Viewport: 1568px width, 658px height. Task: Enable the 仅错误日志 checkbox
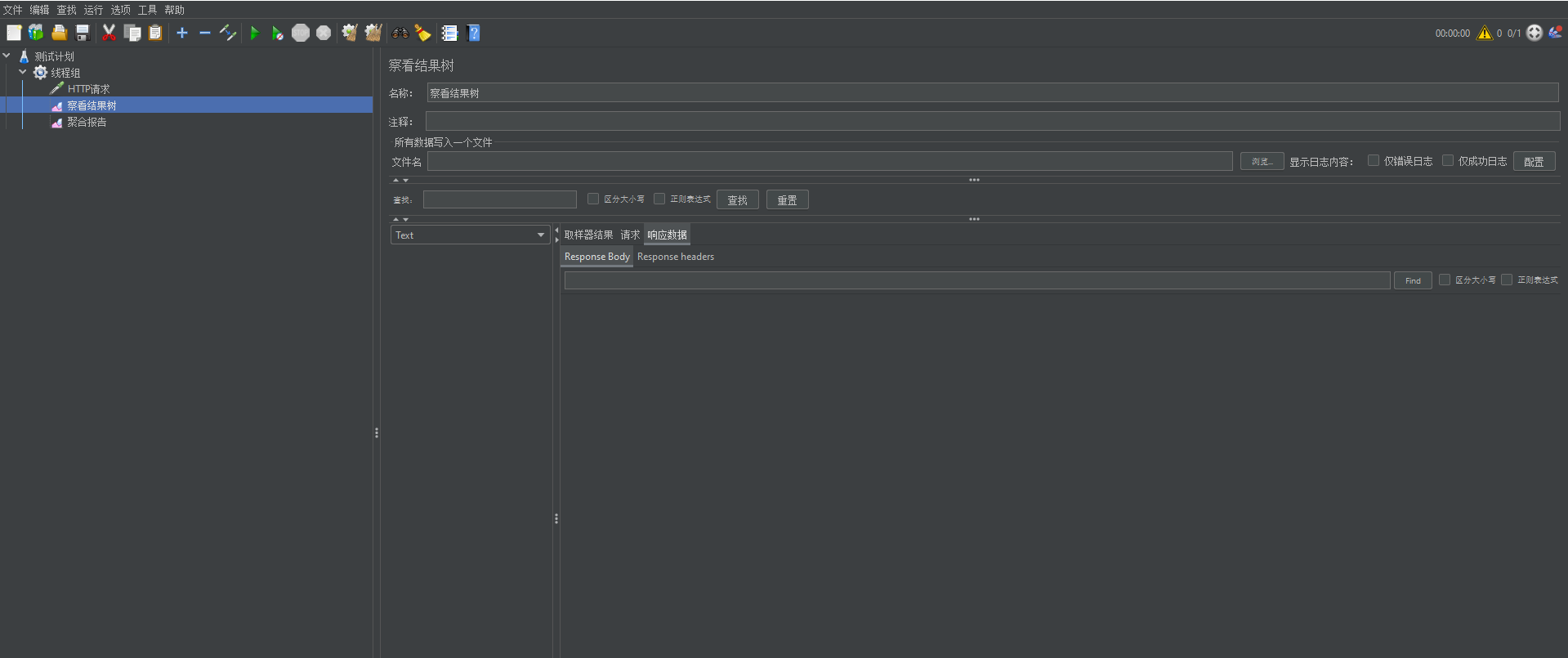tap(1374, 161)
